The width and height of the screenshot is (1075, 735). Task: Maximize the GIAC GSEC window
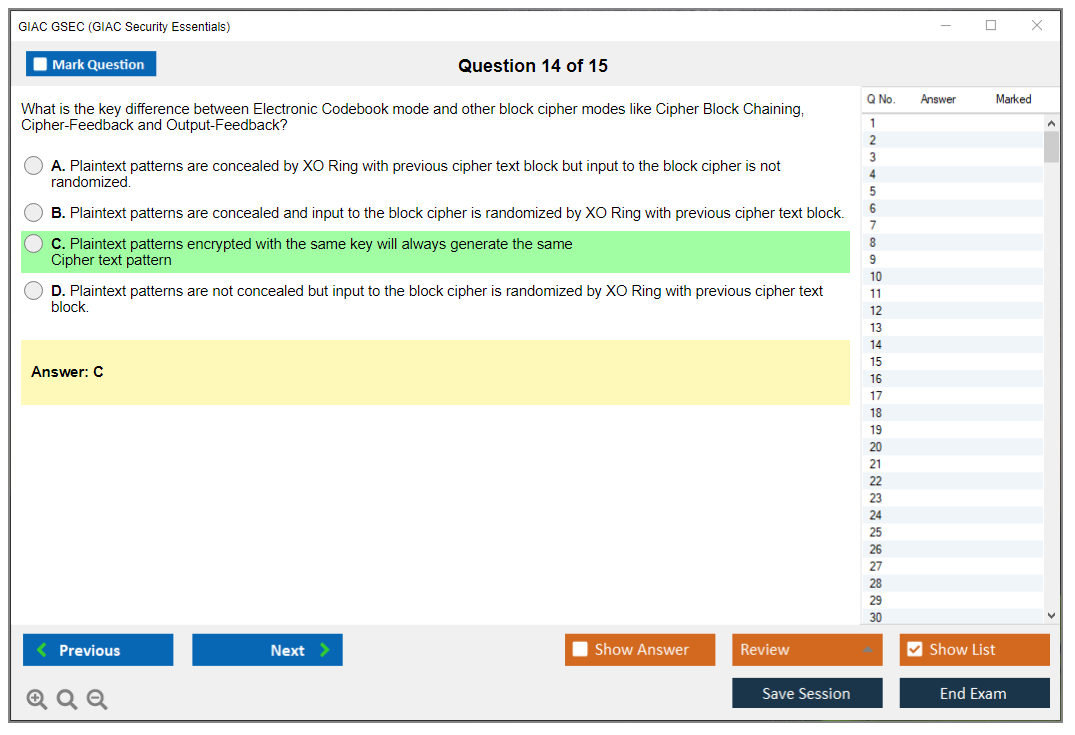pos(991,26)
